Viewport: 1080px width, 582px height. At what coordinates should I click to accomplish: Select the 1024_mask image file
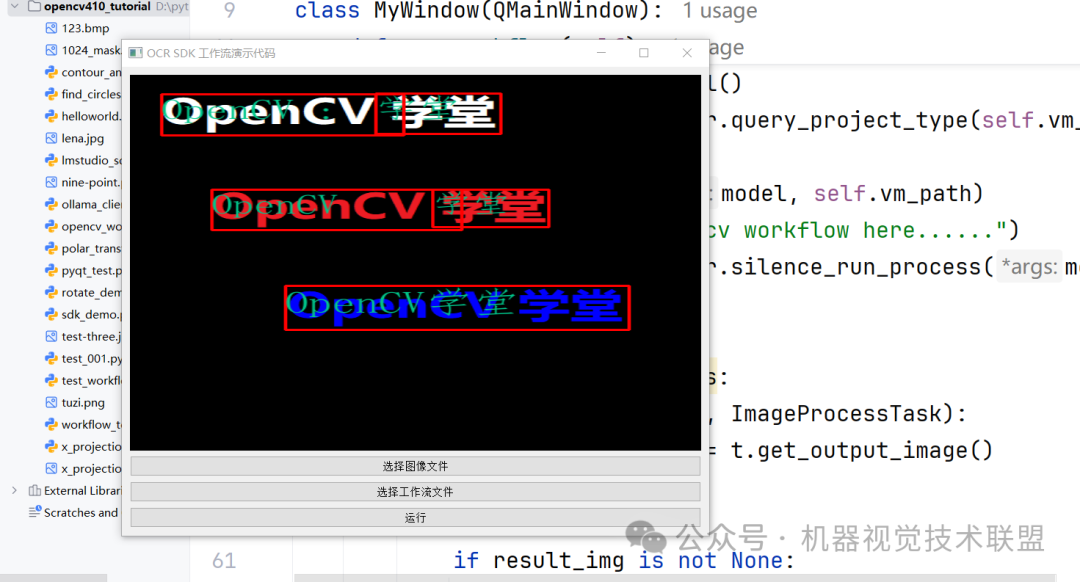tap(91, 50)
